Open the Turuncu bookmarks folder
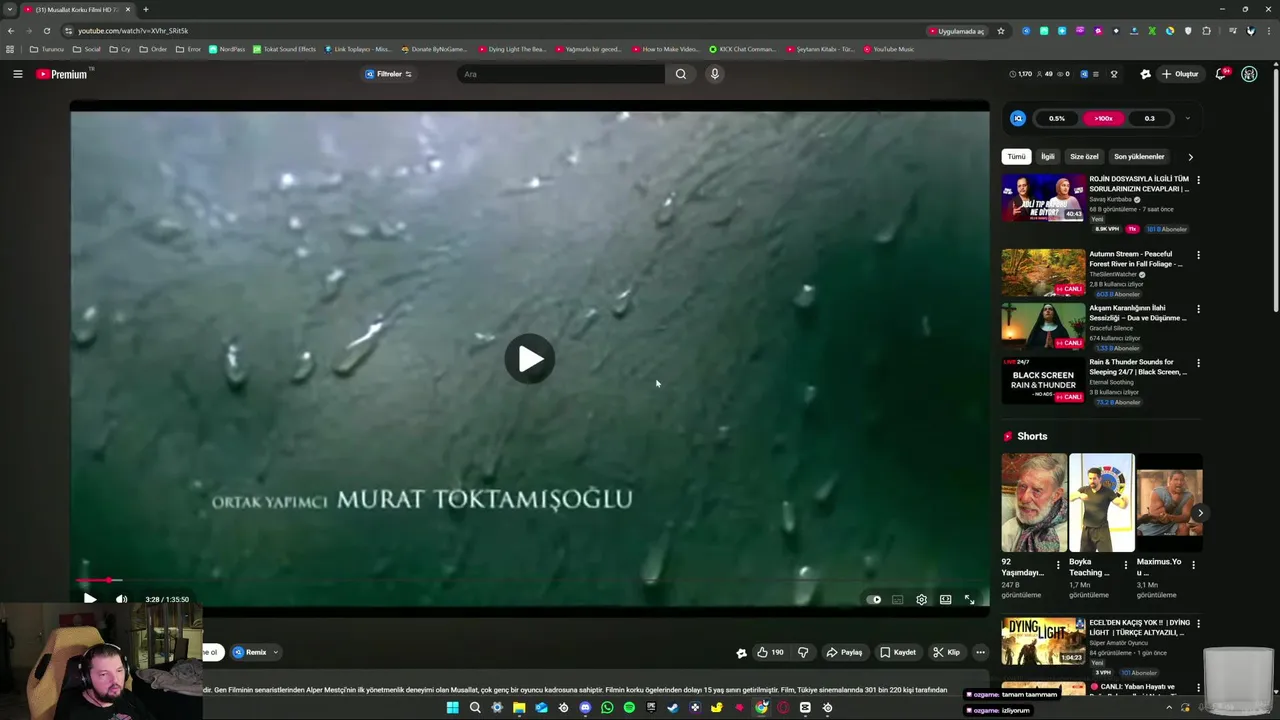This screenshot has width=1280, height=720. [47, 49]
